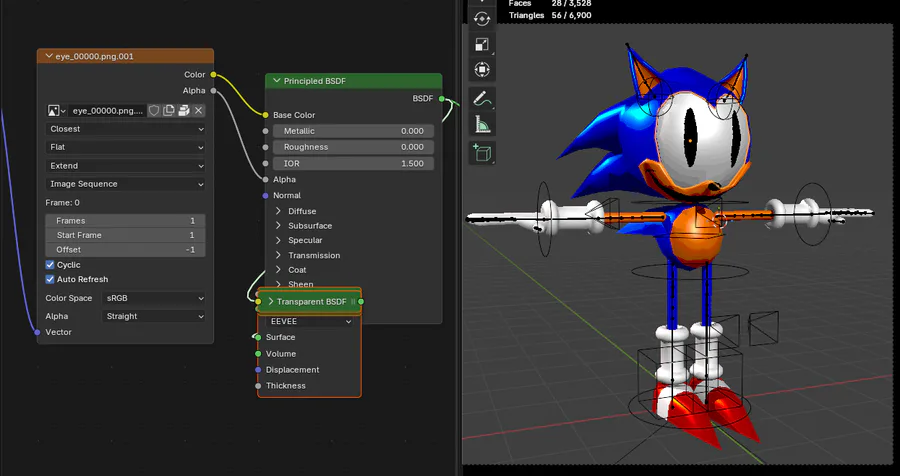Expand the Subsurface panel
This screenshot has height=476, width=900.
point(278,226)
